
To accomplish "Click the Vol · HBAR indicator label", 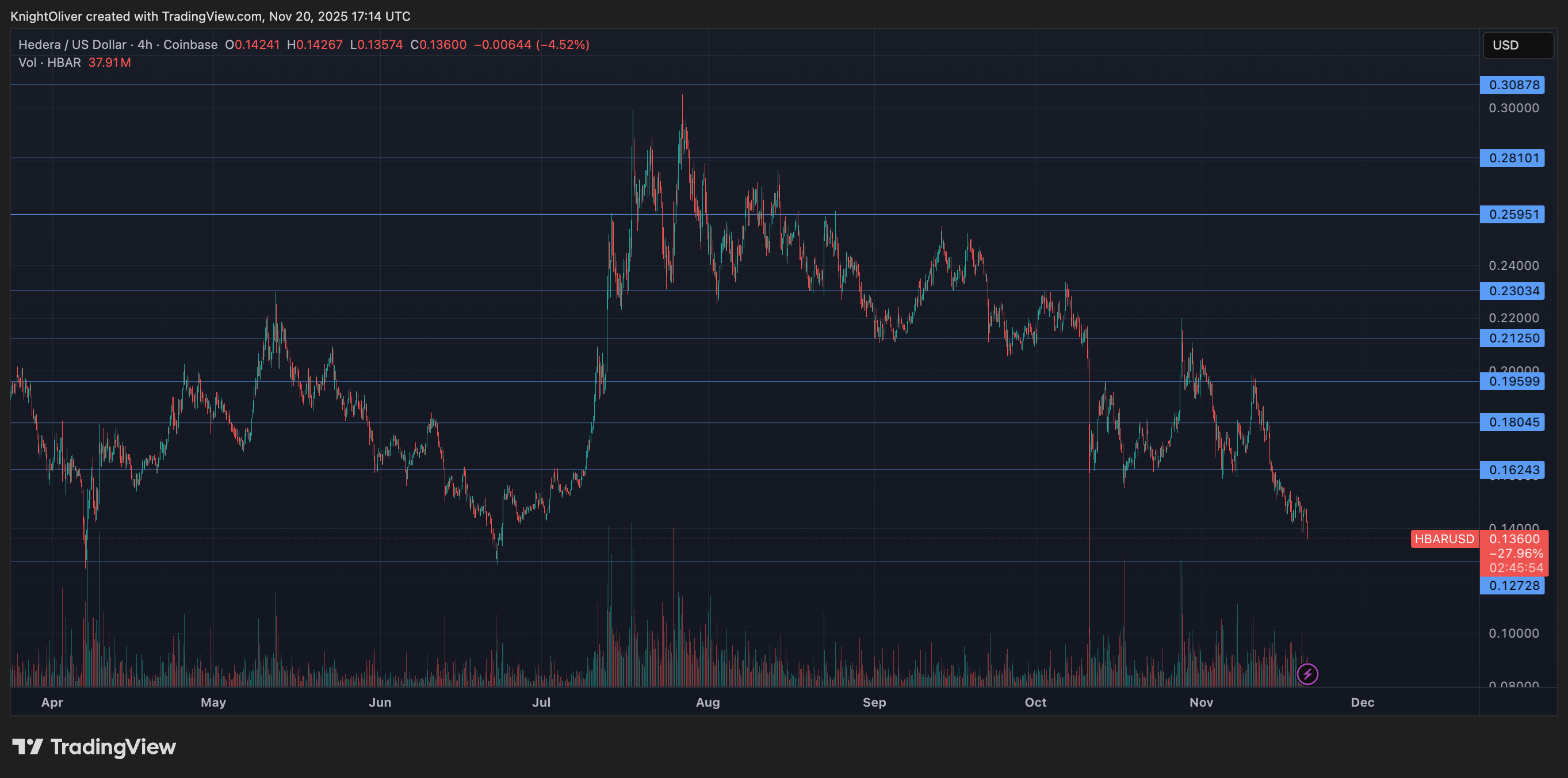I will 49,63.
